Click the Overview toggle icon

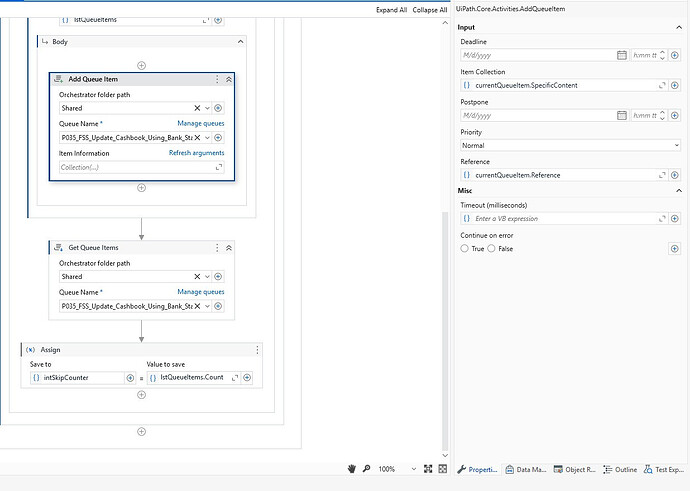[443, 469]
